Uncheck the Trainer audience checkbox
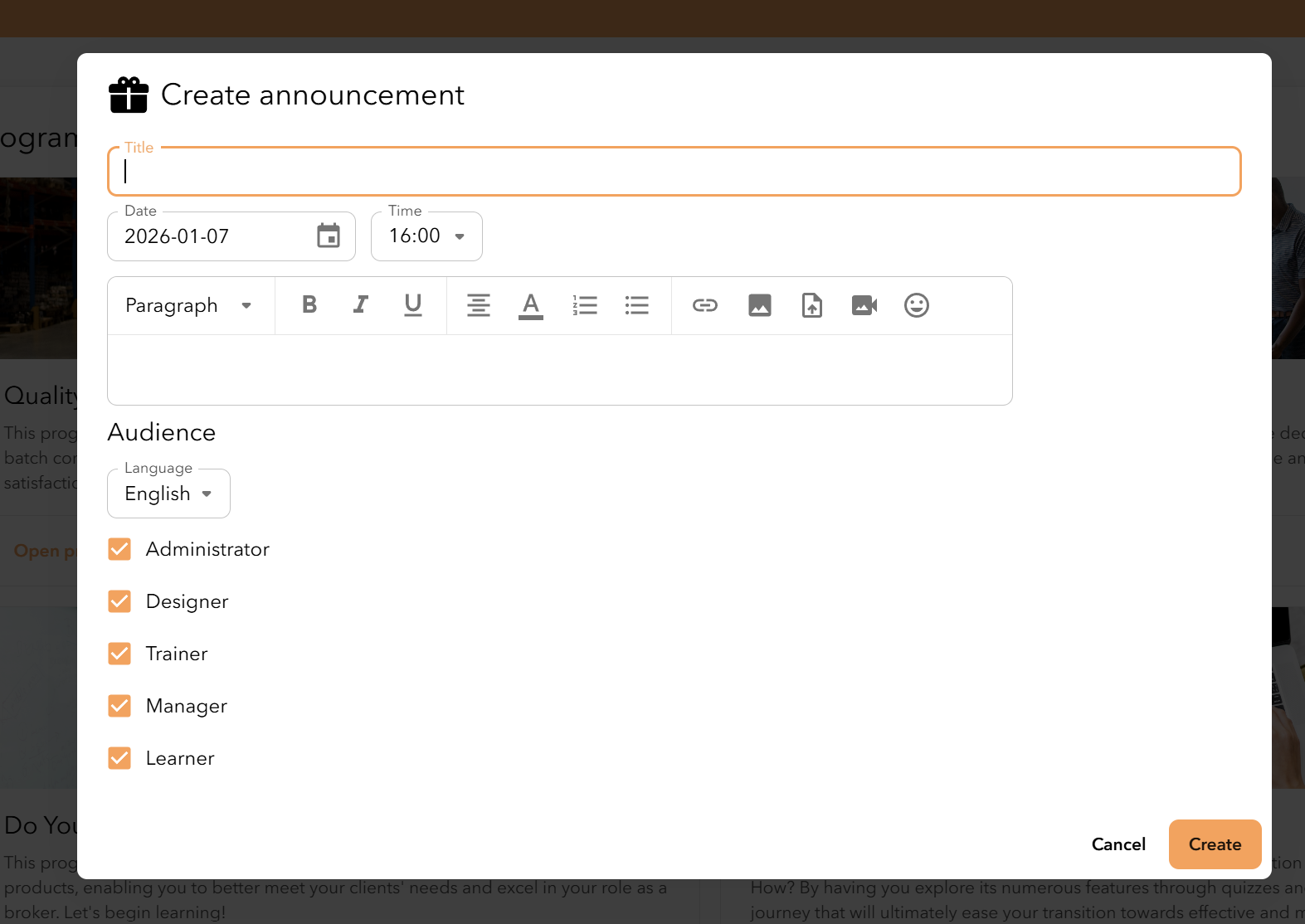 119,654
